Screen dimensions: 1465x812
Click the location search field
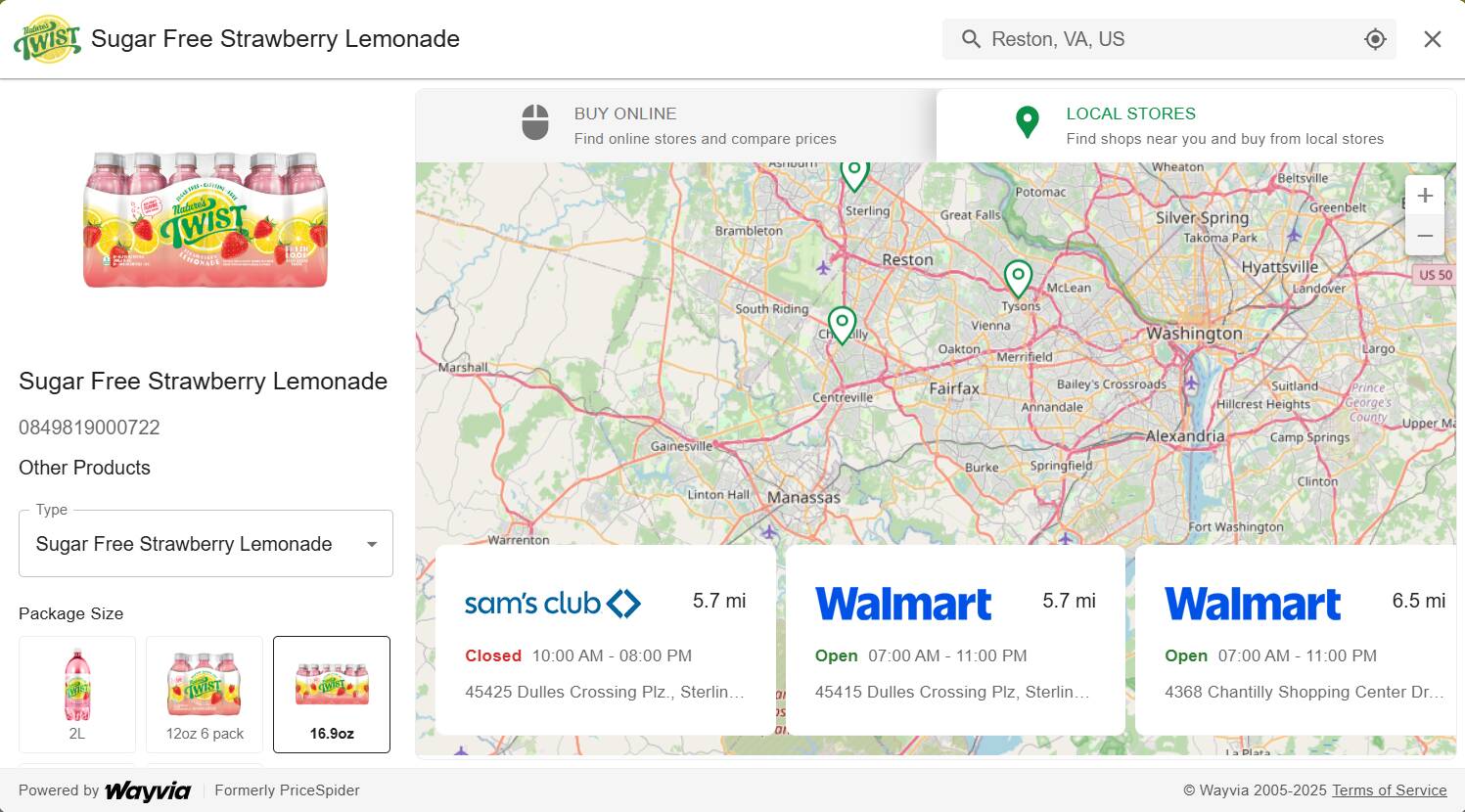point(1169,39)
